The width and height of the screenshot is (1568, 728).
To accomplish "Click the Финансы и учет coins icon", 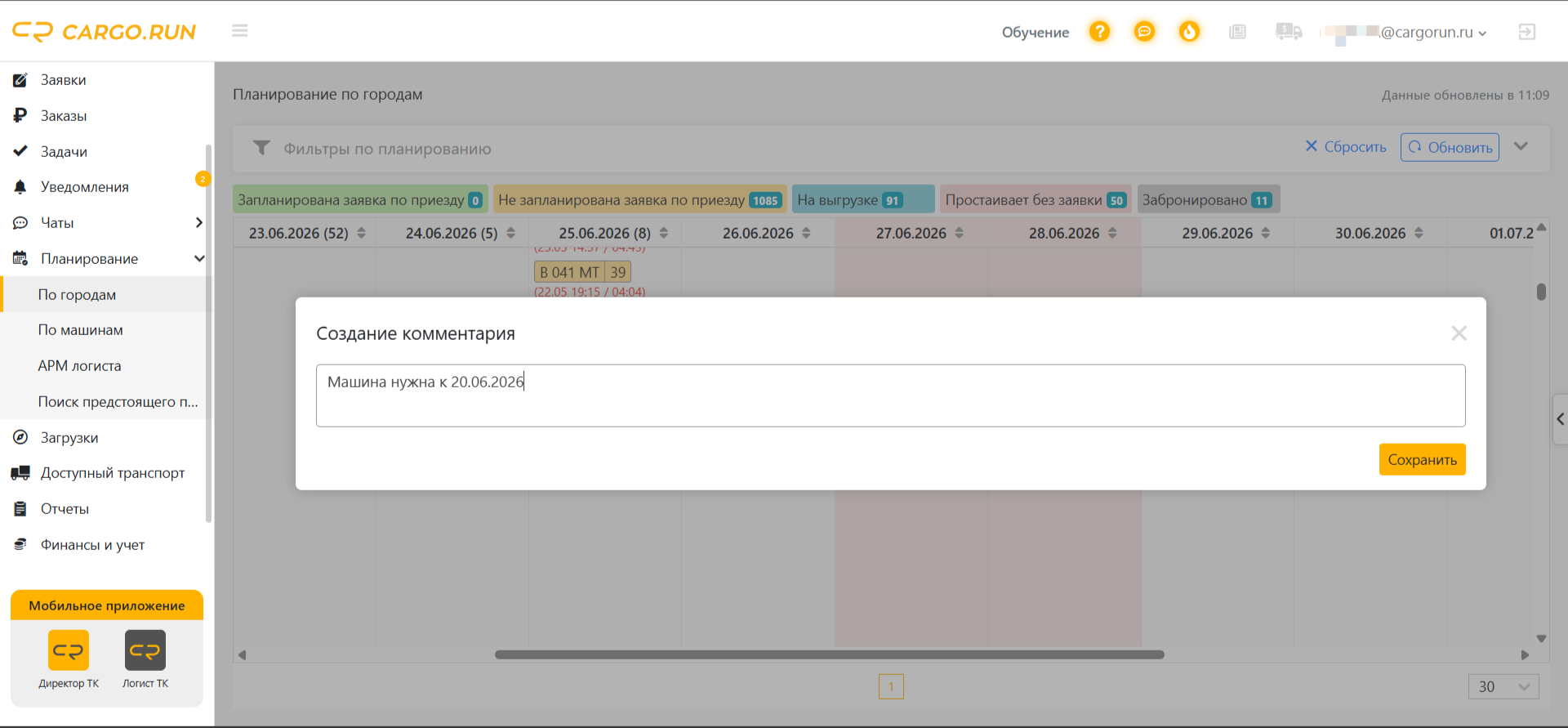I will [x=20, y=544].
